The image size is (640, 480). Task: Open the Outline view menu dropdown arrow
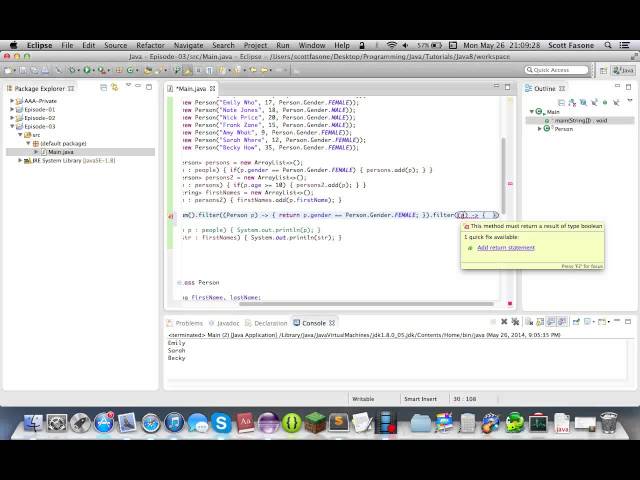pyautogui.click(x=629, y=101)
